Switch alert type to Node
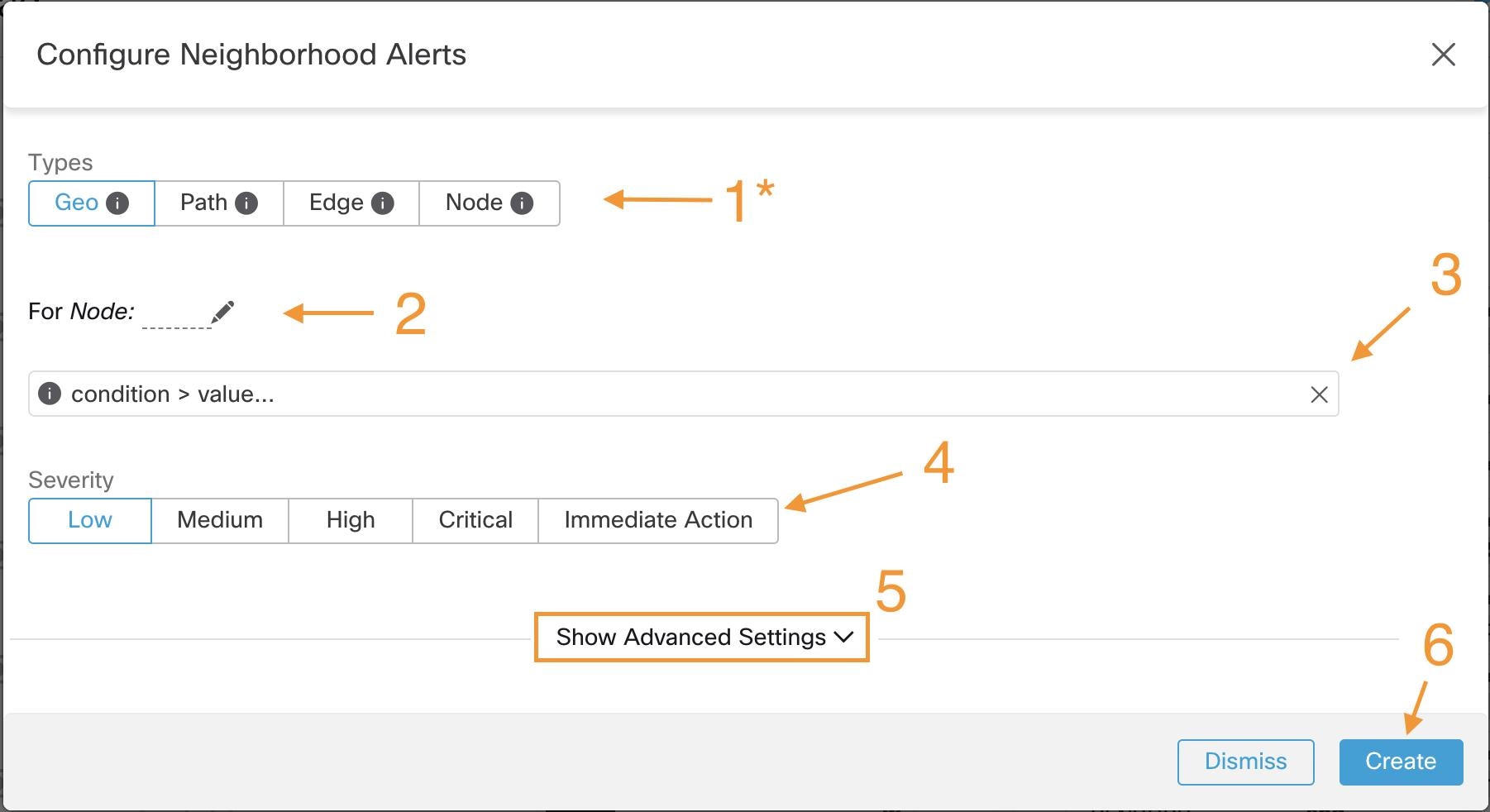The width and height of the screenshot is (1490, 812). tap(474, 203)
